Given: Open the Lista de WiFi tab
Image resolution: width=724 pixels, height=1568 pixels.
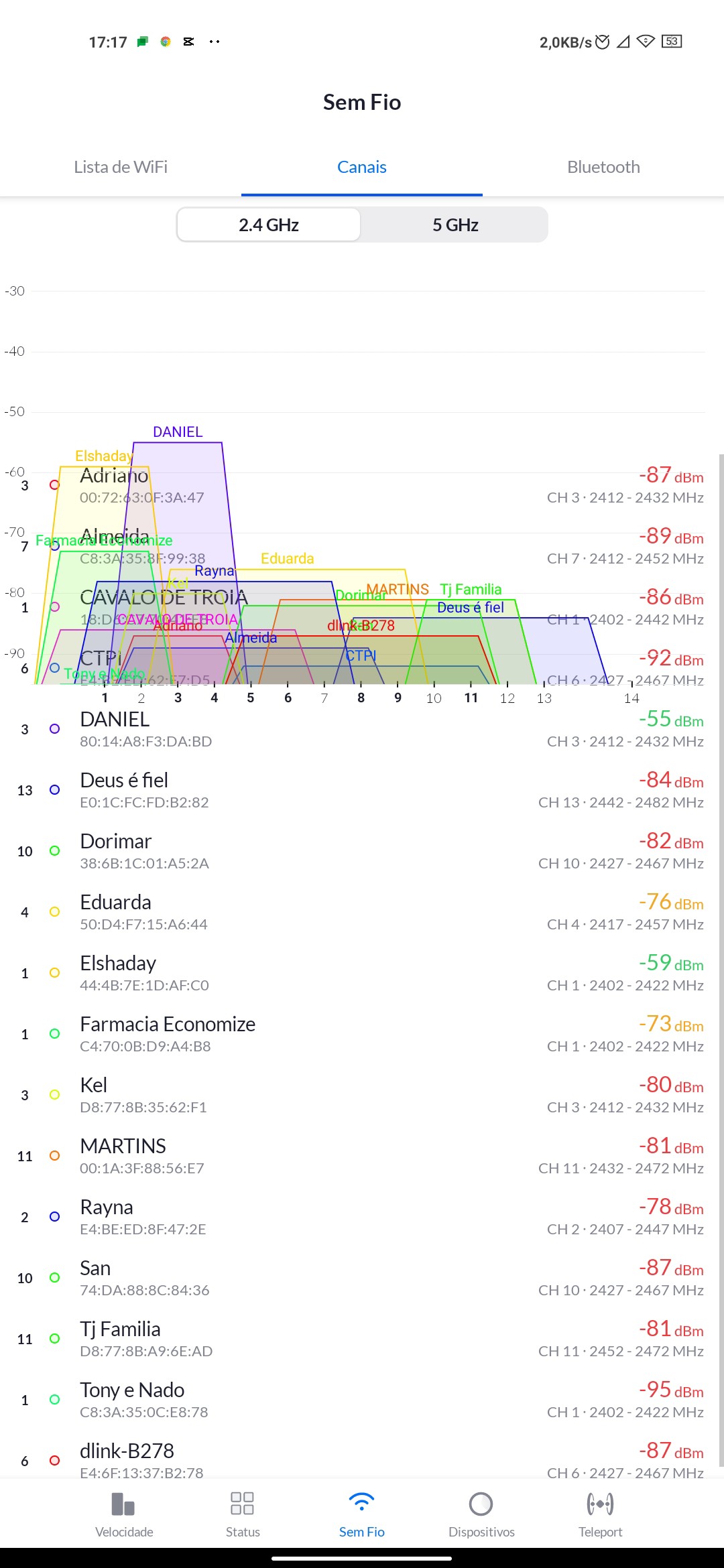Looking at the screenshot, I should tap(121, 167).
